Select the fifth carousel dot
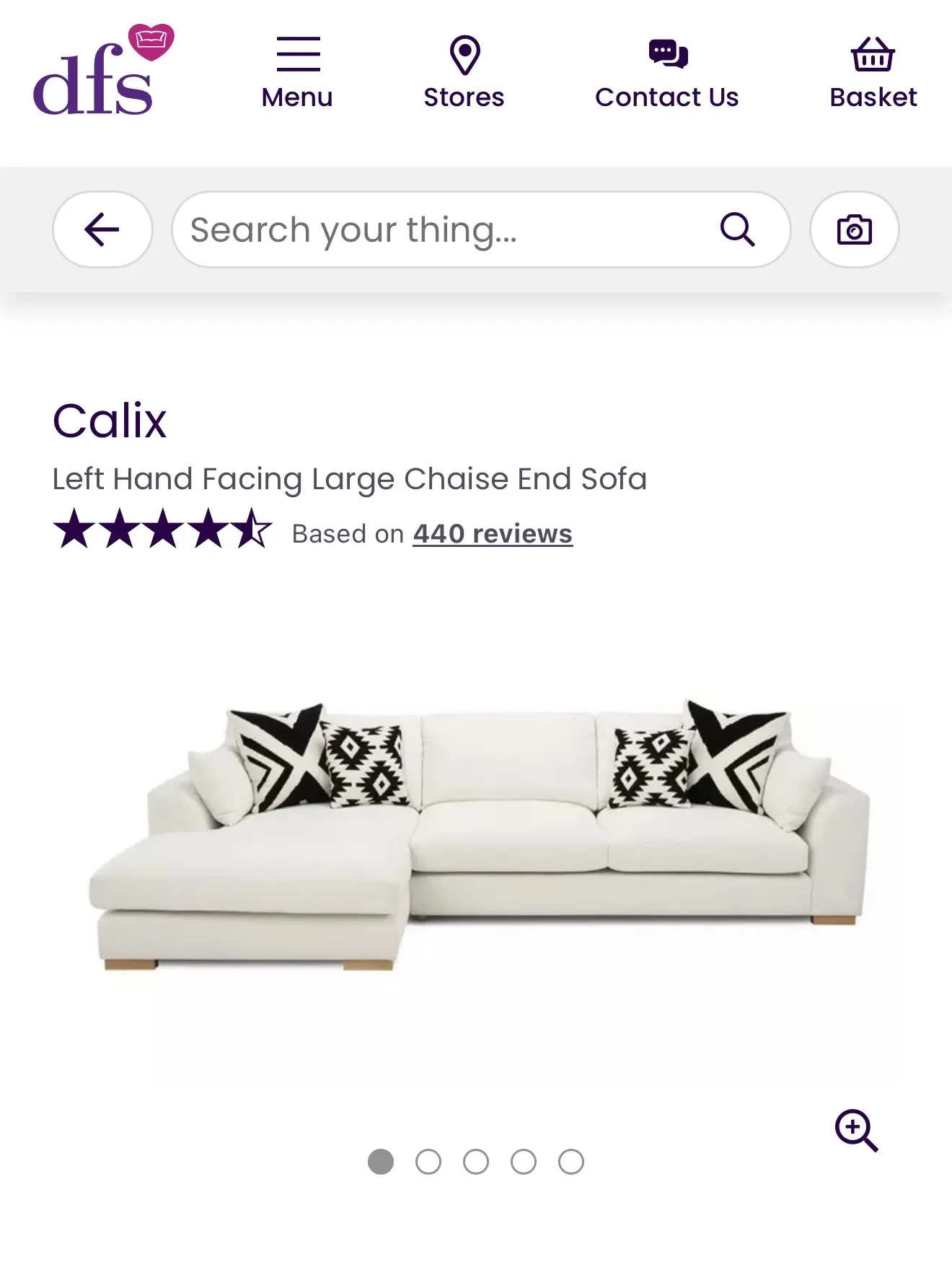 pos(571,1162)
